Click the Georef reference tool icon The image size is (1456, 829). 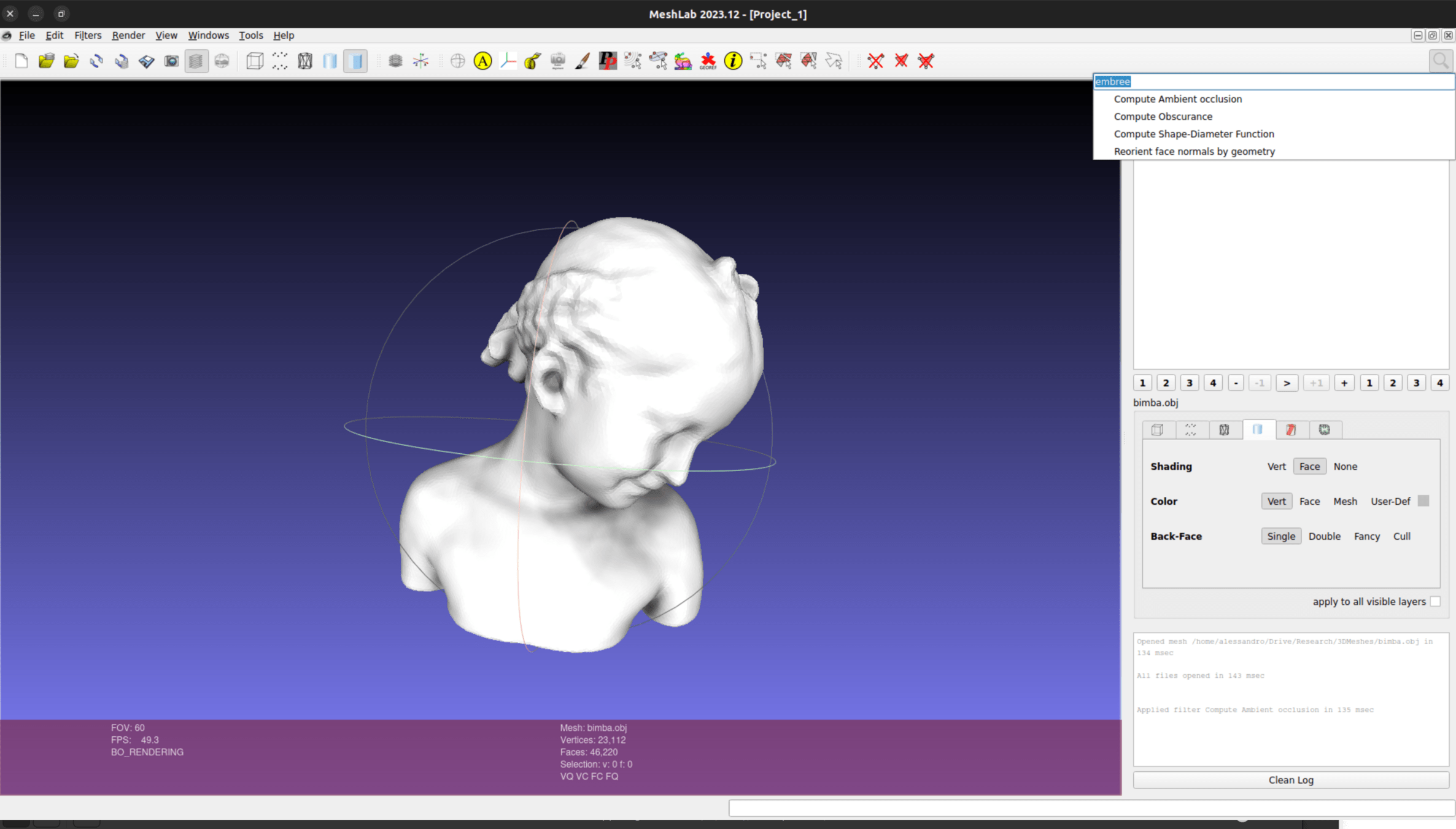pos(708,61)
